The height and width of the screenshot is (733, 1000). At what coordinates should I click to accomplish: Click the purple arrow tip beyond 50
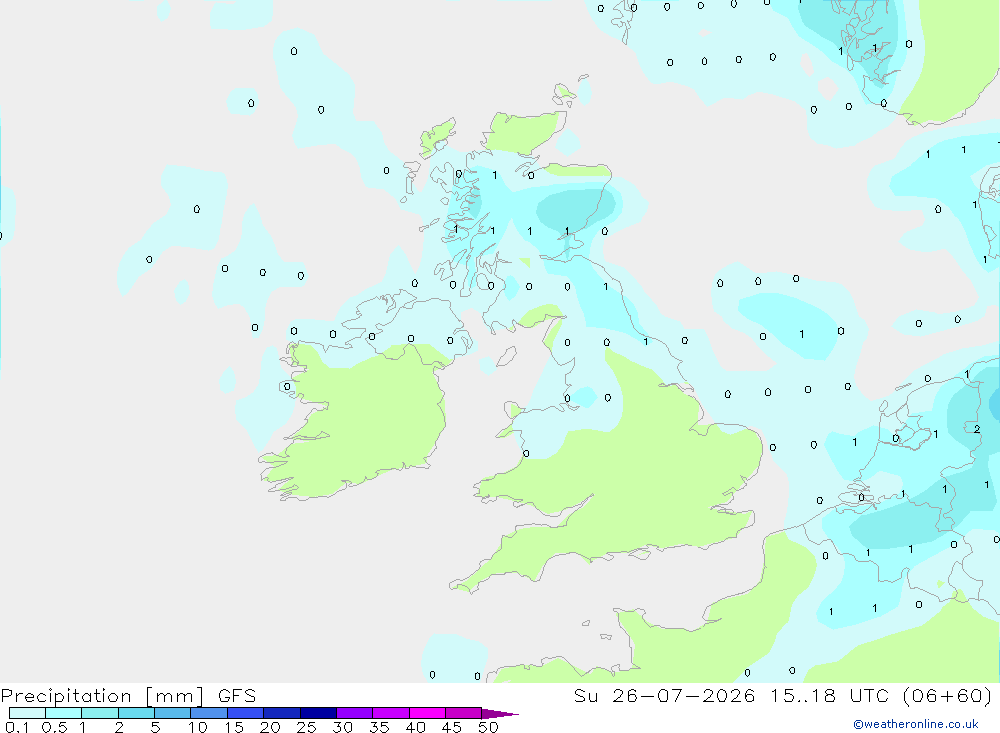(x=499, y=714)
